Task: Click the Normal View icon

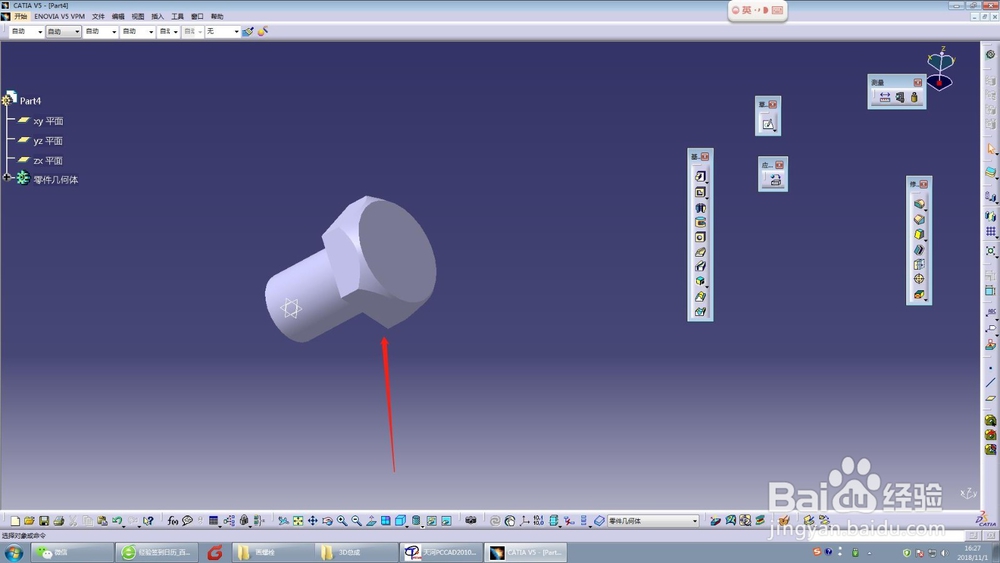Action: tap(371, 521)
